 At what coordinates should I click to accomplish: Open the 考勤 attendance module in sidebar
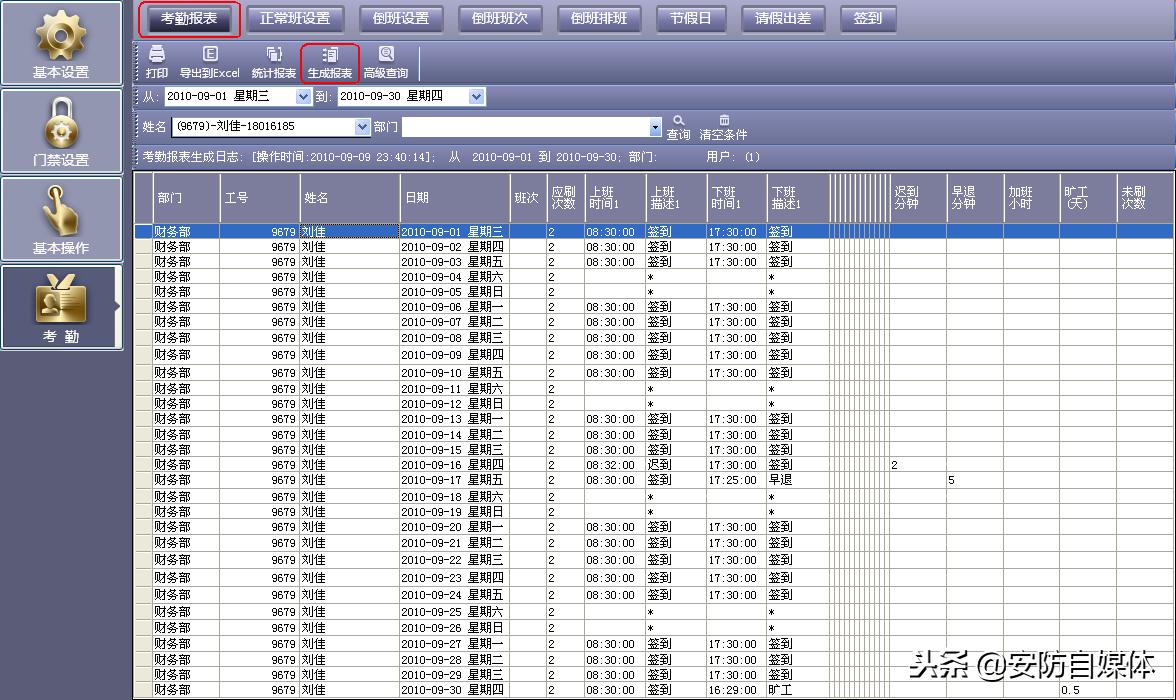click(x=62, y=306)
